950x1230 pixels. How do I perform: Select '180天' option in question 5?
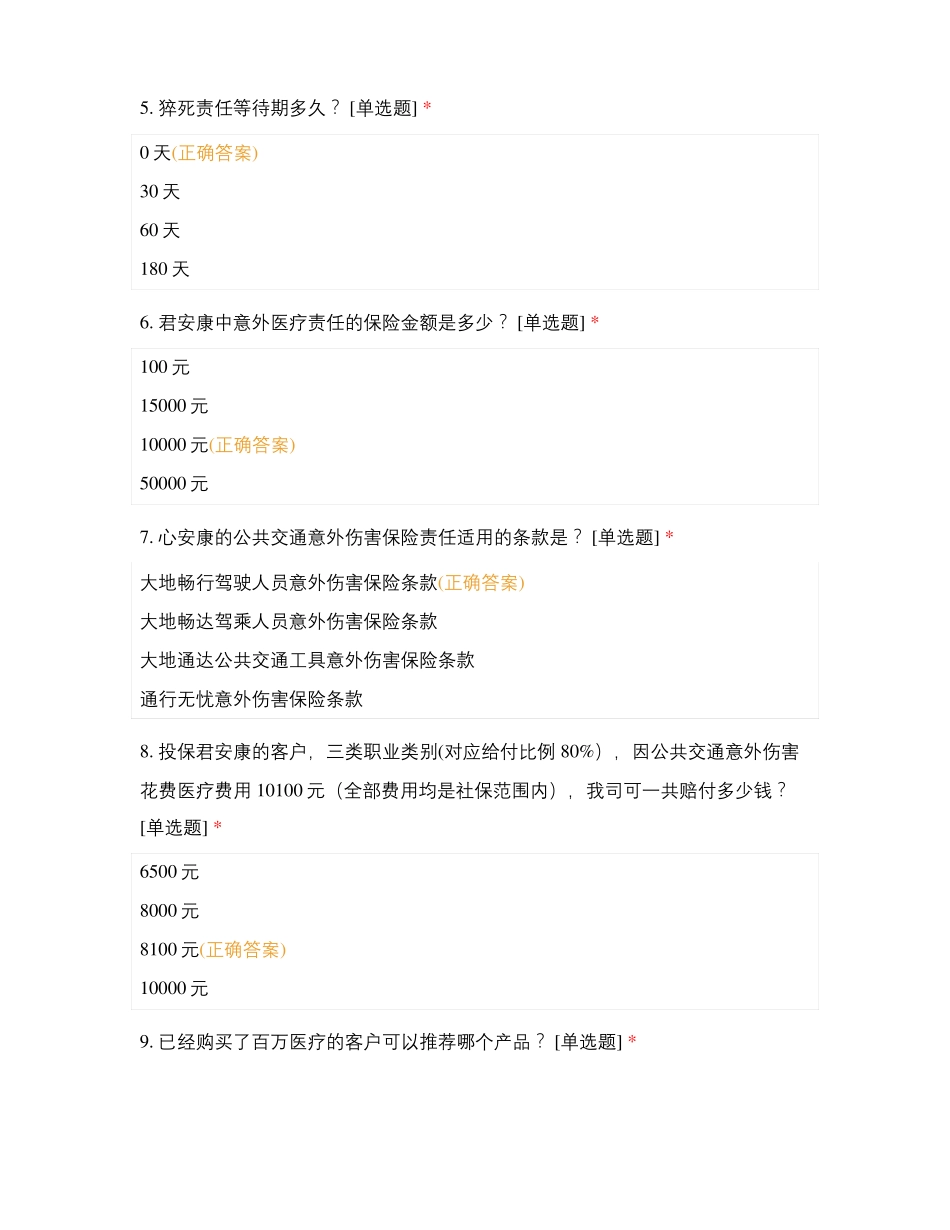point(165,270)
